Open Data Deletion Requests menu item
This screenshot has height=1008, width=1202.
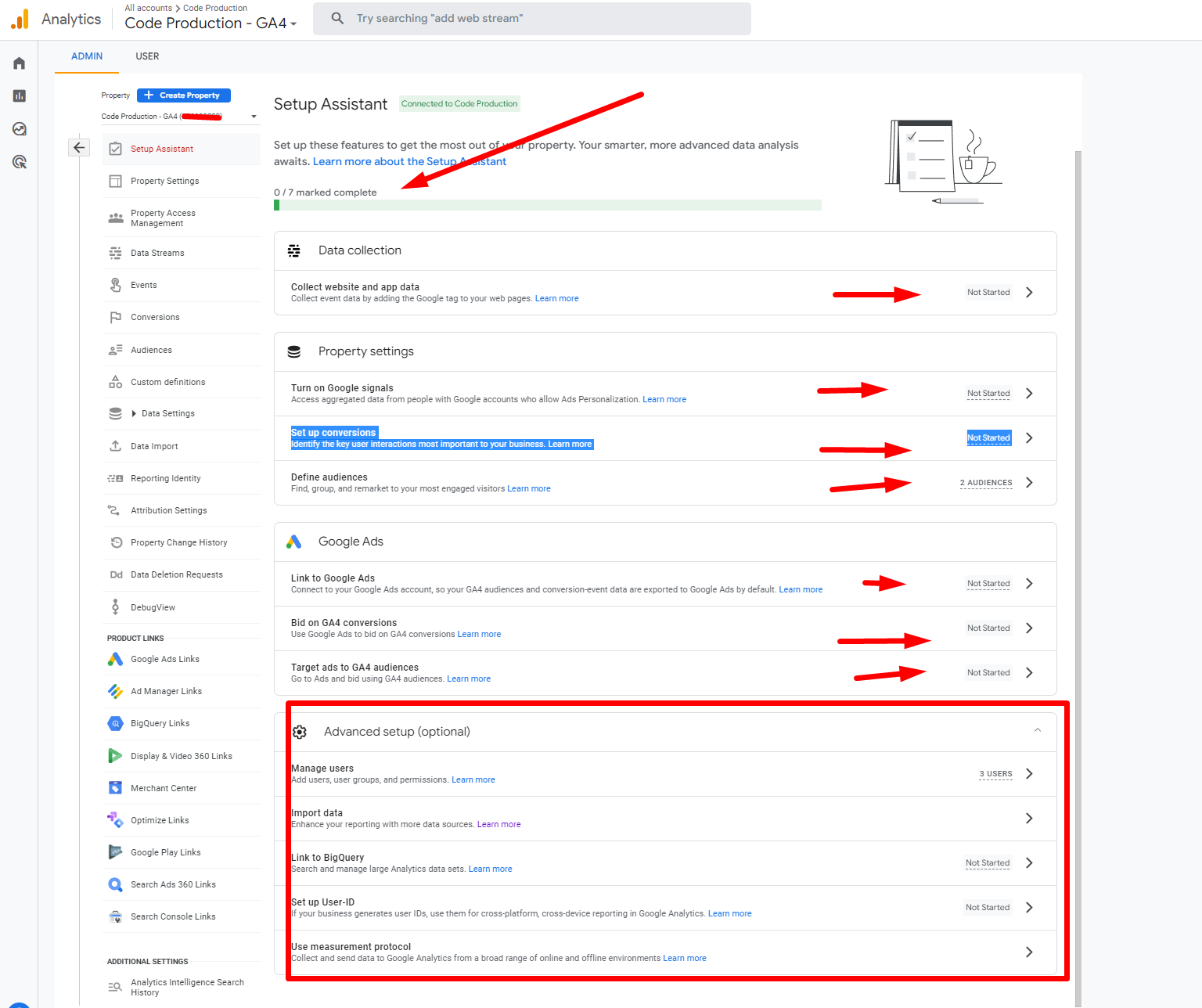pyautogui.click(x=177, y=574)
